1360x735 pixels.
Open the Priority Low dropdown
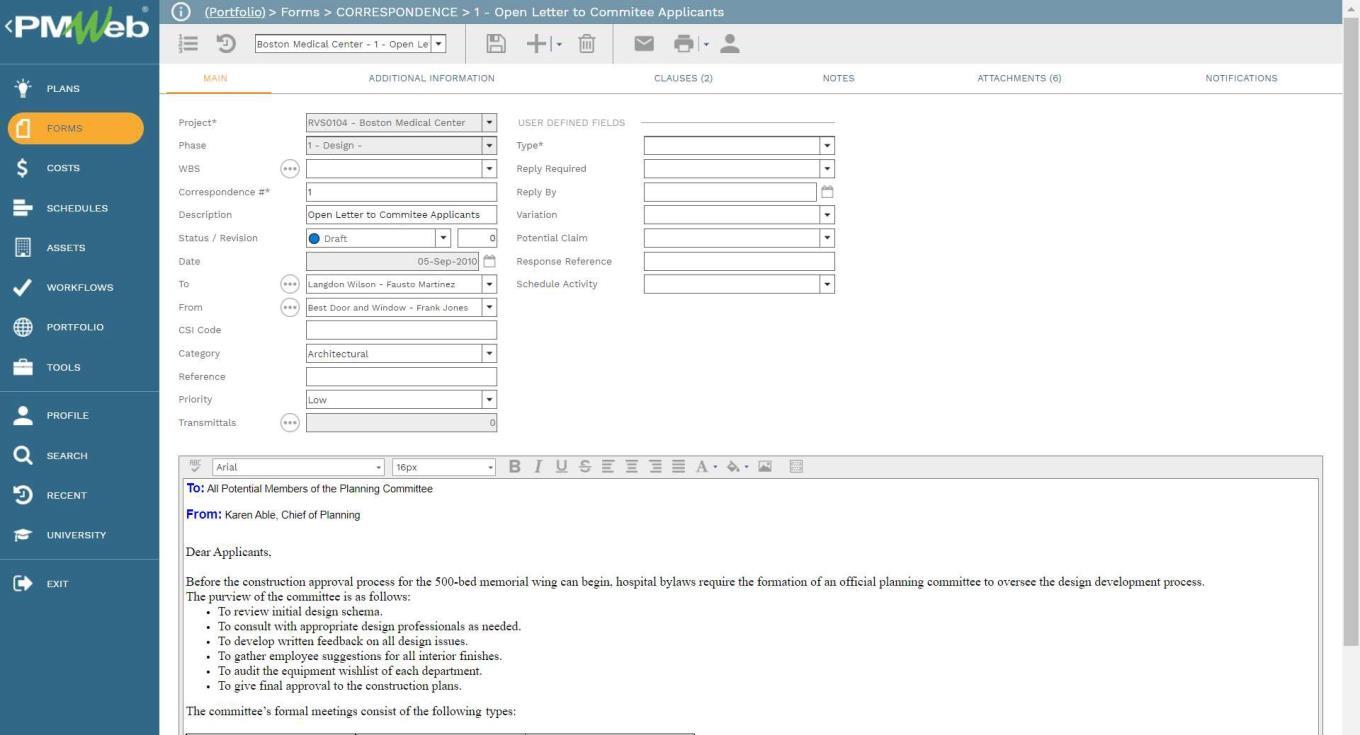coord(489,400)
